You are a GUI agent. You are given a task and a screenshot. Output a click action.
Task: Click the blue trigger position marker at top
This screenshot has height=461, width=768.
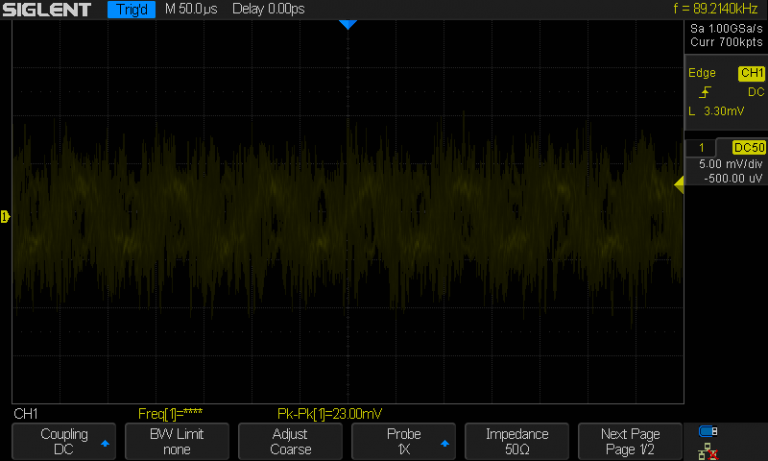pos(347,24)
